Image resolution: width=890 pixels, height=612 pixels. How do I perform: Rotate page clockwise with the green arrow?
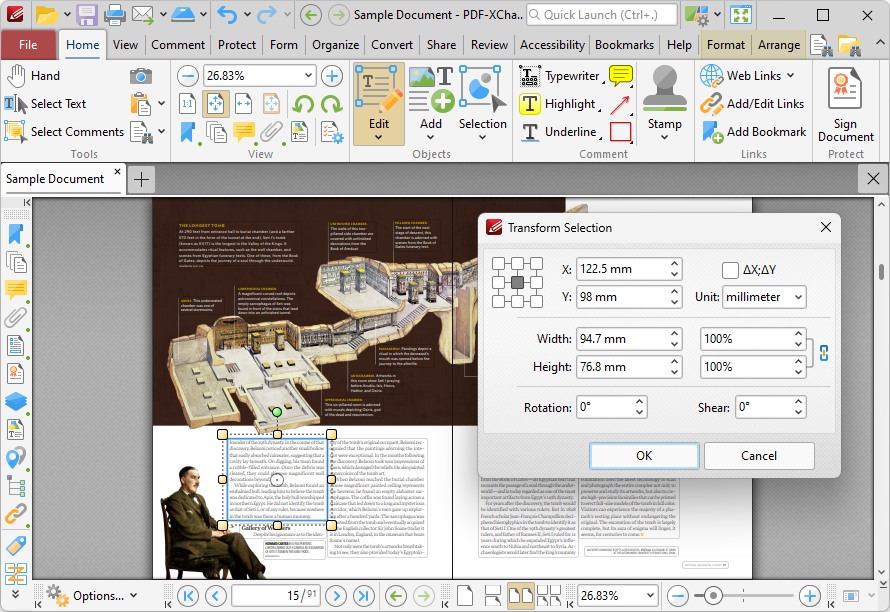pyautogui.click(x=331, y=104)
